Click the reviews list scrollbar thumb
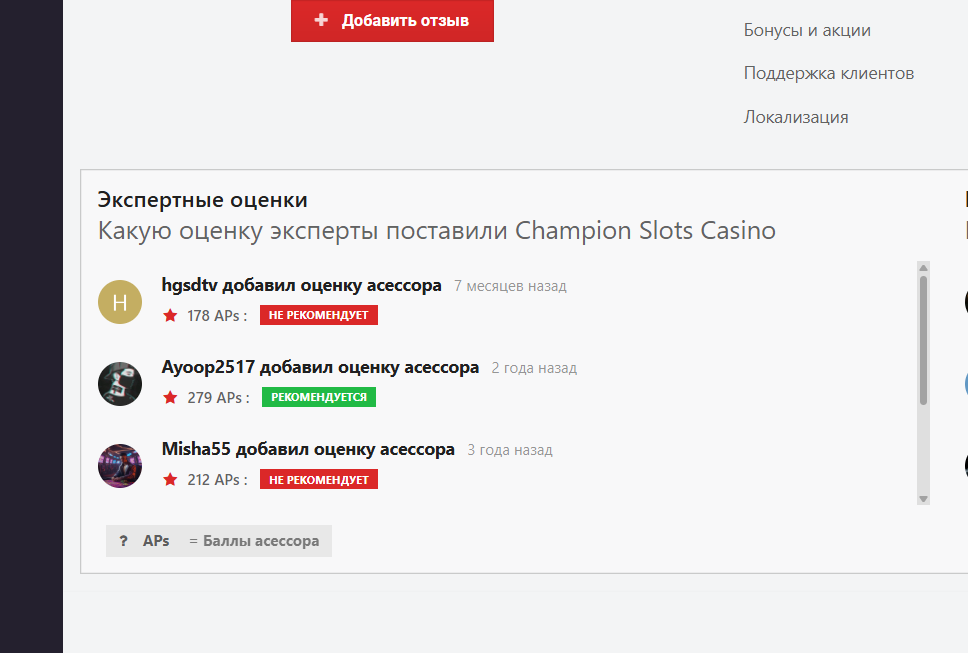The height and width of the screenshot is (653, 968). (x=923, y=340)
